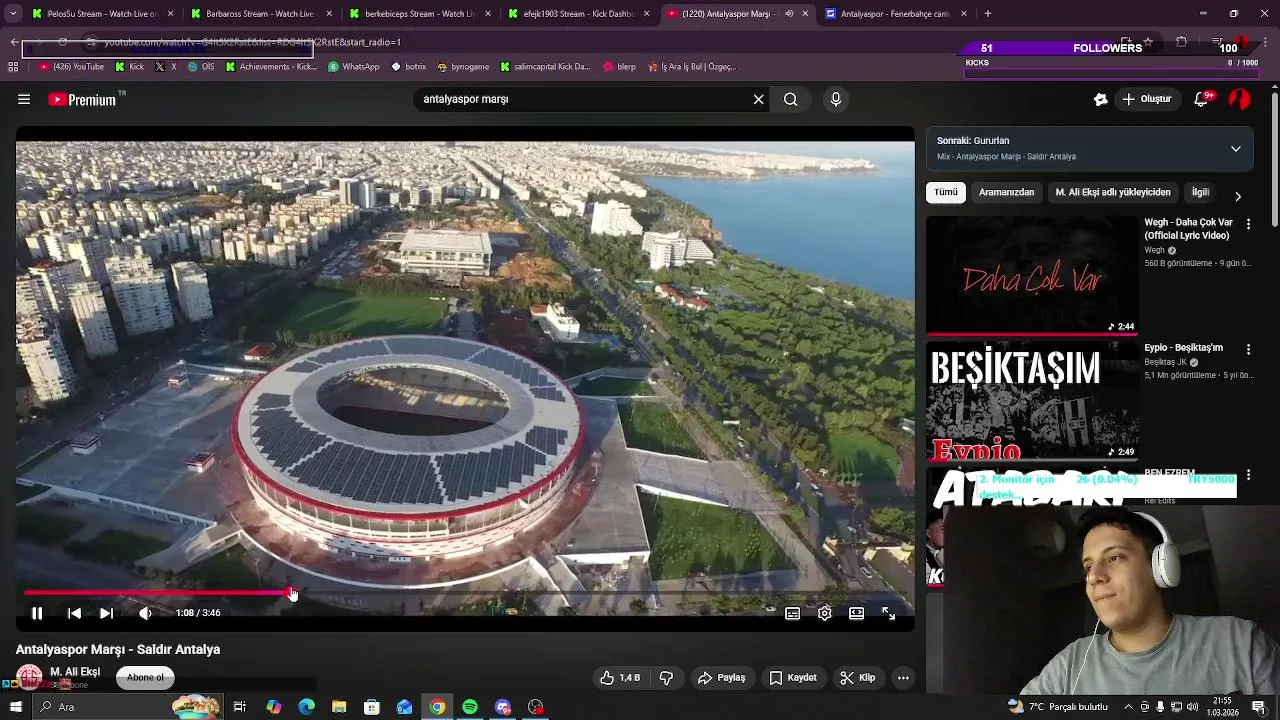Dislike the video
The width and height of the screenshot is (1280, 720).
click(x=666, y=678)
